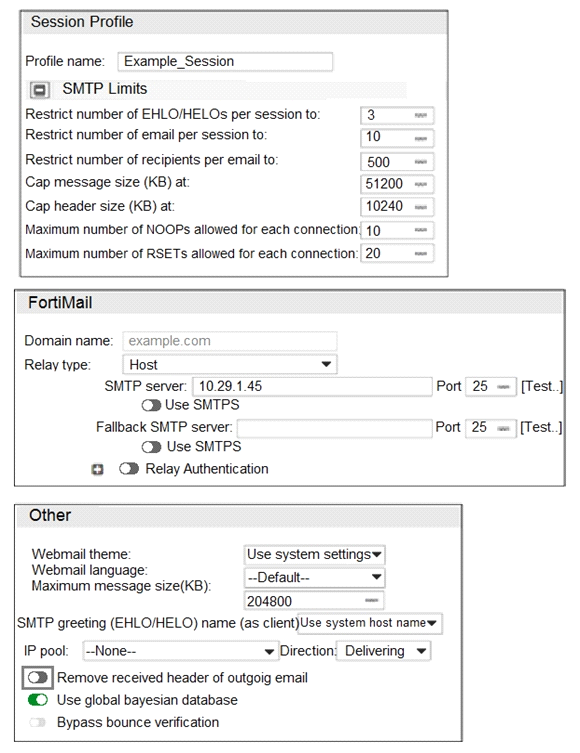Screen dimensions: 580x753
Task: Open the Direction dropdown
Action: [x=383, y=651]
